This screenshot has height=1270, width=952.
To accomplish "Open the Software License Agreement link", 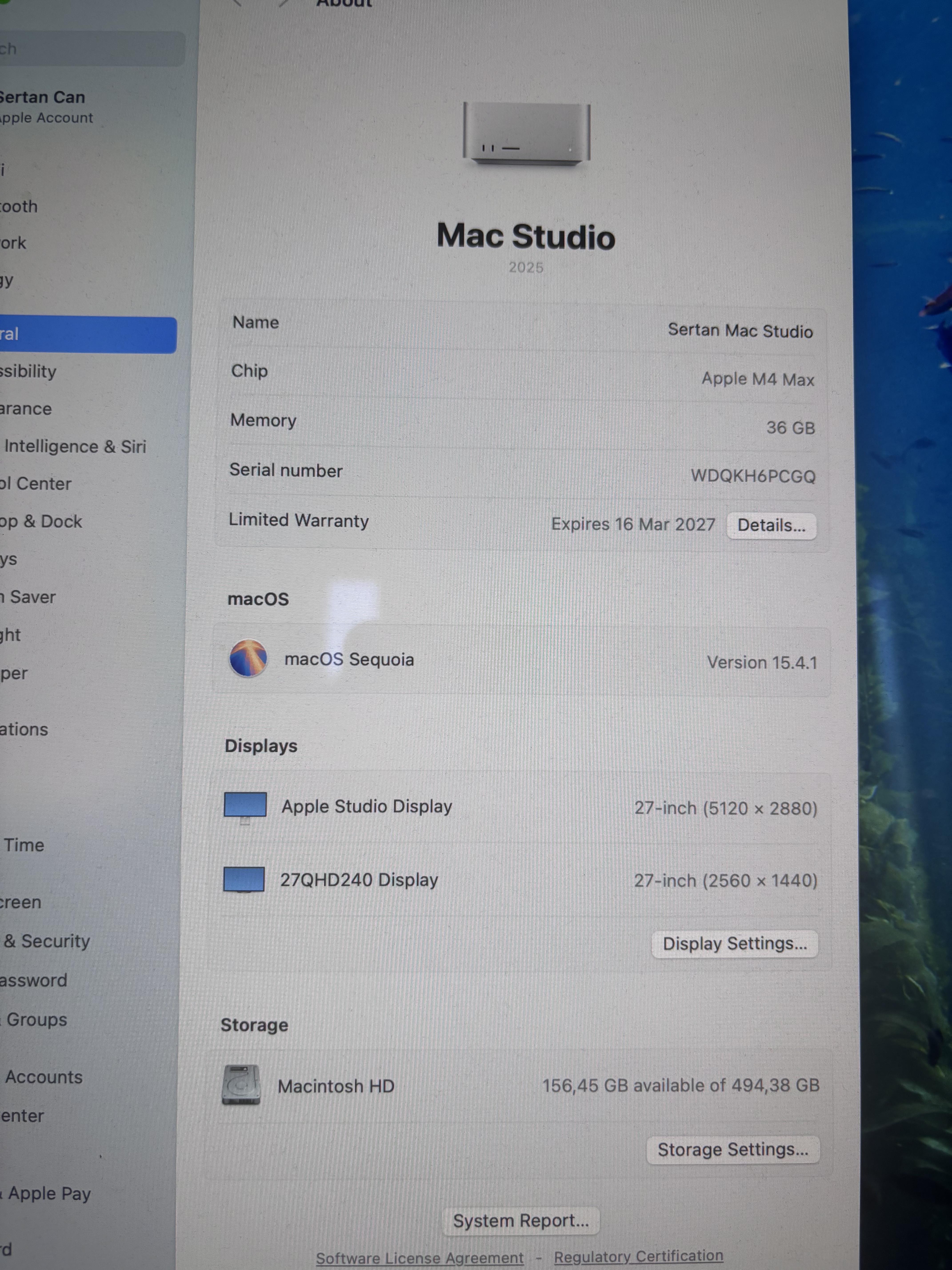I will tap(420, 1258).
